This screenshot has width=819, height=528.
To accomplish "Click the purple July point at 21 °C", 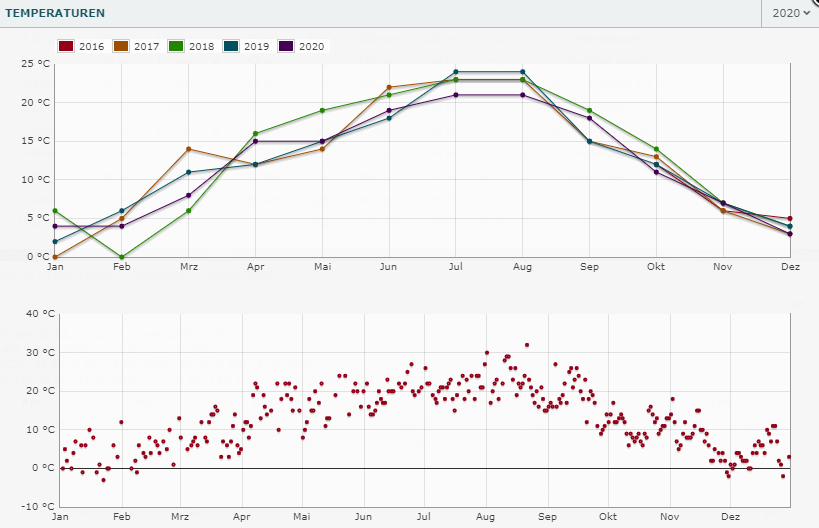I will point(456,95).
